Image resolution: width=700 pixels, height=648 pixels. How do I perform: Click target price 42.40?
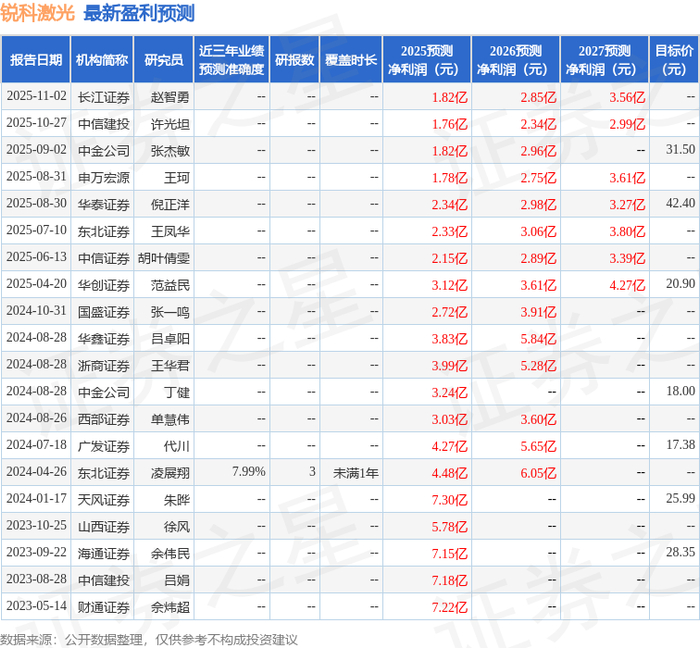[680, 204]
